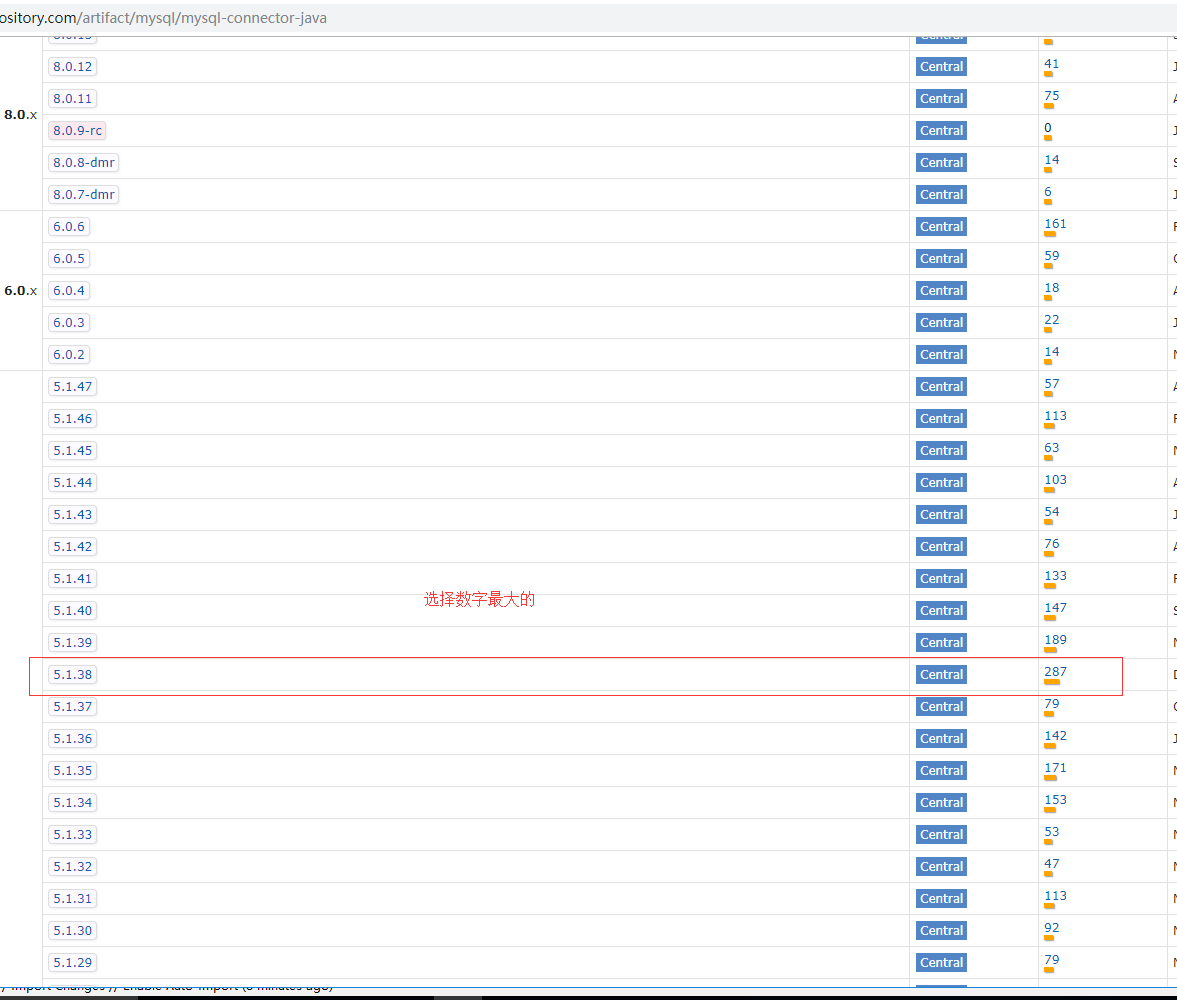Open version 5.1.35 link

click(73, 771)
